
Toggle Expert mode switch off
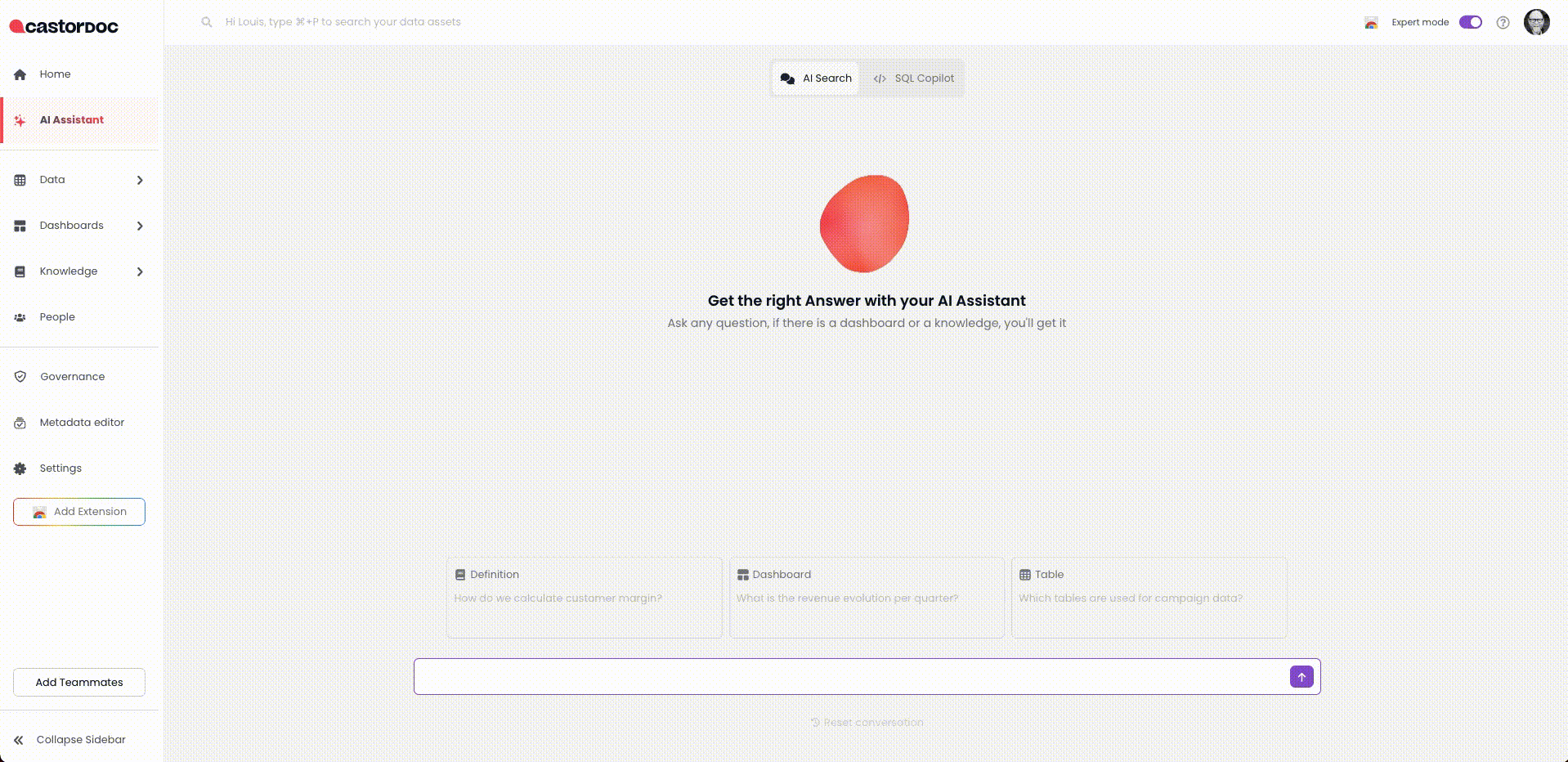point(1470,22)
